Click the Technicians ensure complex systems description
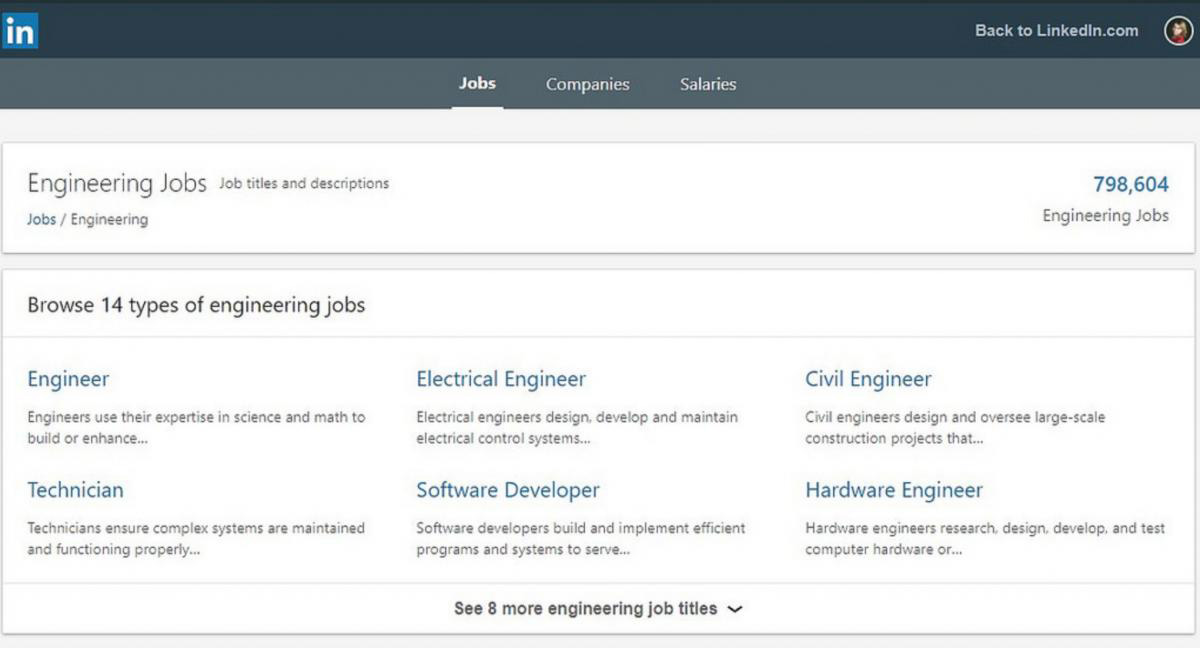 click(196, 539)
